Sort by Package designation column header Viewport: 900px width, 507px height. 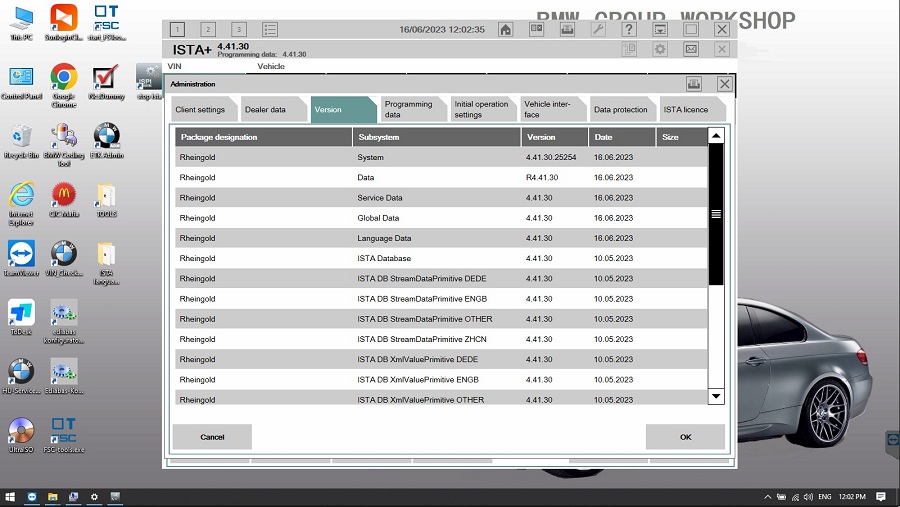[263, 137]
